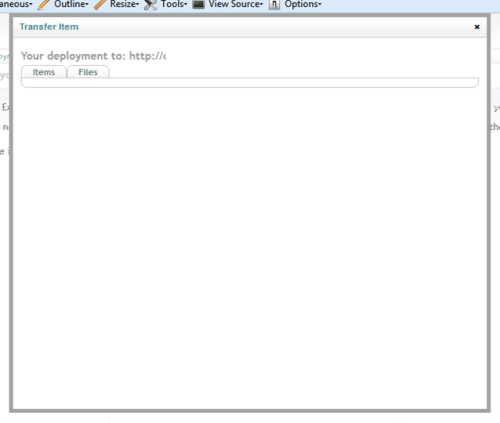This screenshot has height=423, width=500.
Task: Click the monitor icon beside View Source
Action: [x=198, y=4]
